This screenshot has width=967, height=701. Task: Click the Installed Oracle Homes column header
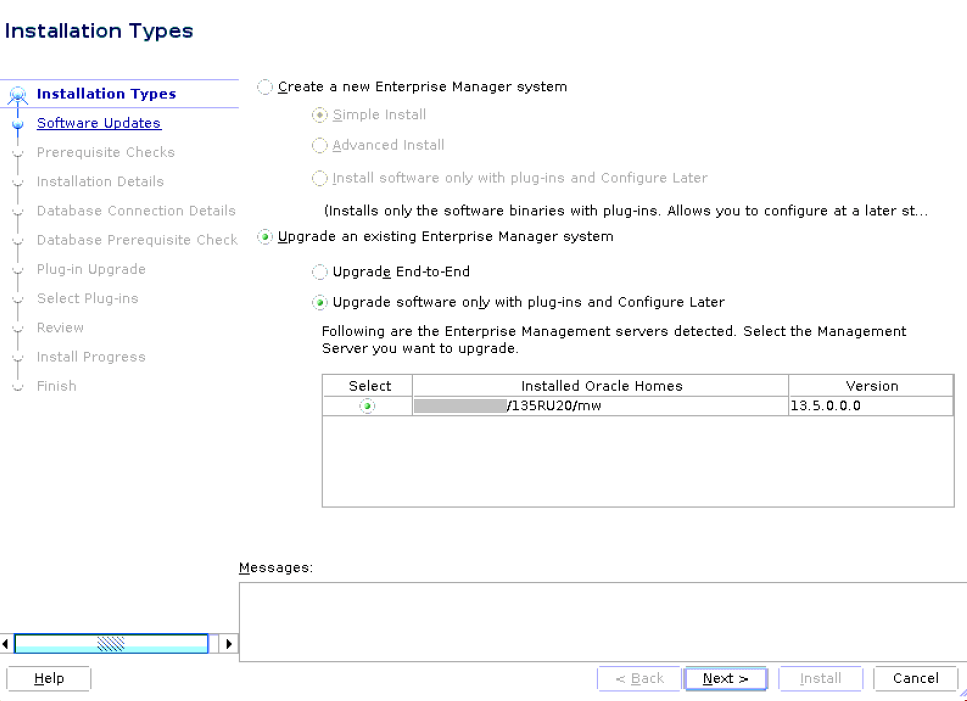[601, 386]
